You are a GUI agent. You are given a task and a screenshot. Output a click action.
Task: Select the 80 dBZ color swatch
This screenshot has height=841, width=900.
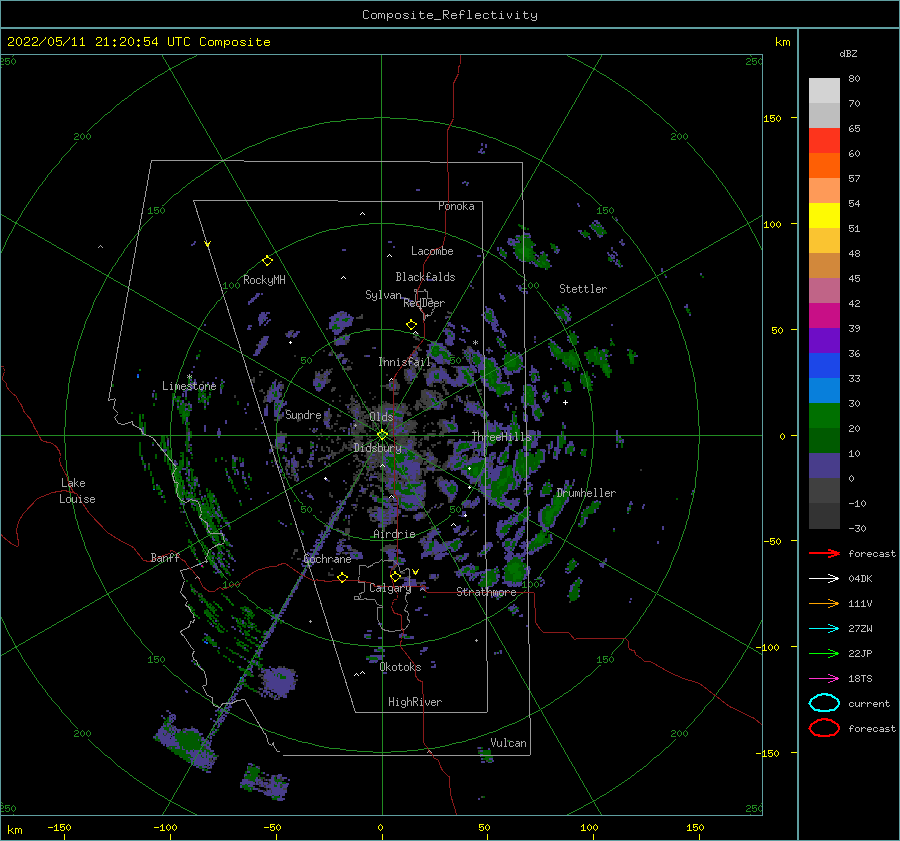[824, 91]
